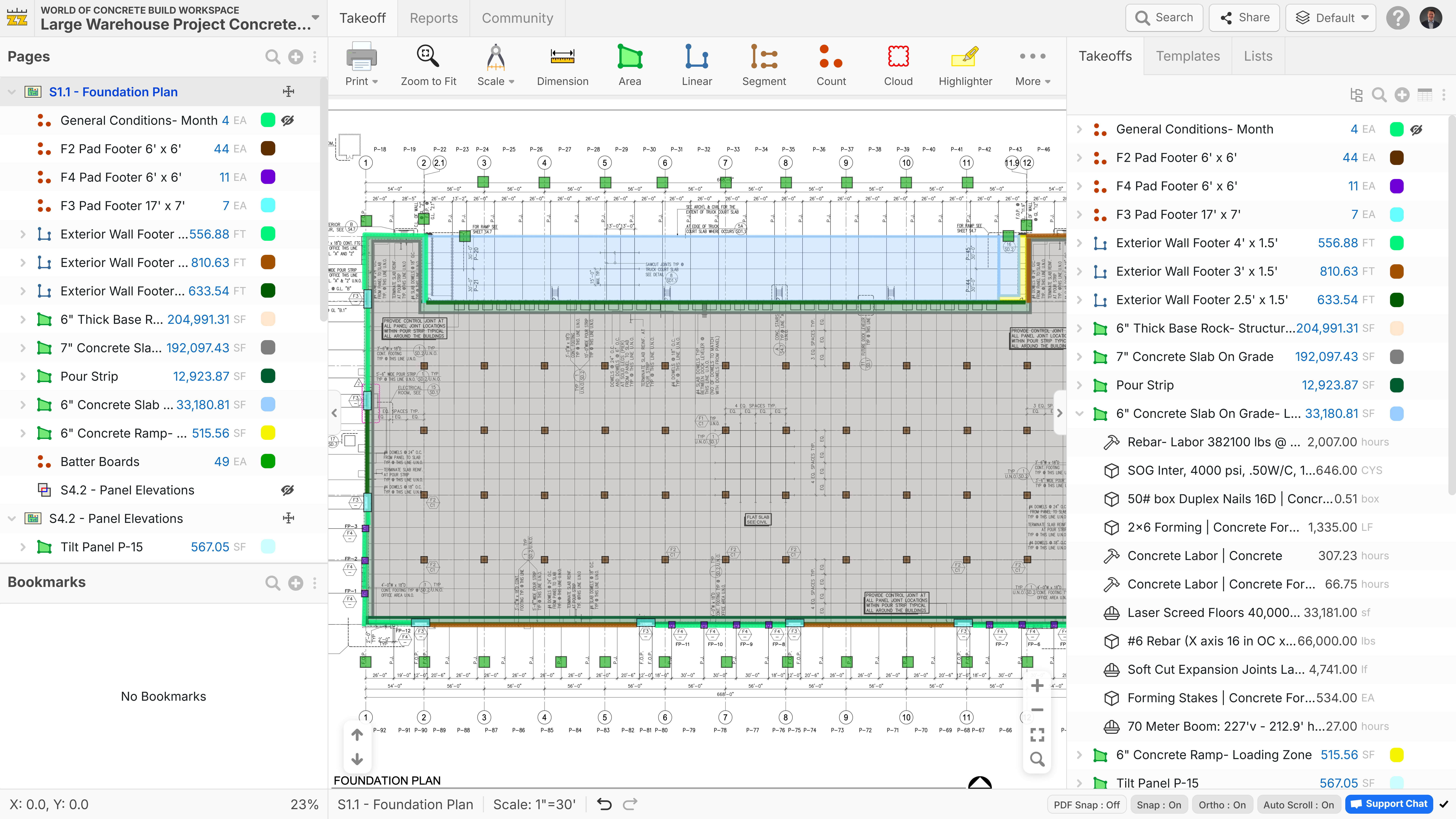Expand Tilt Panel P-15 in Pages list
This screenshot has height=819, width=1456.
click(x=23, y=547)
